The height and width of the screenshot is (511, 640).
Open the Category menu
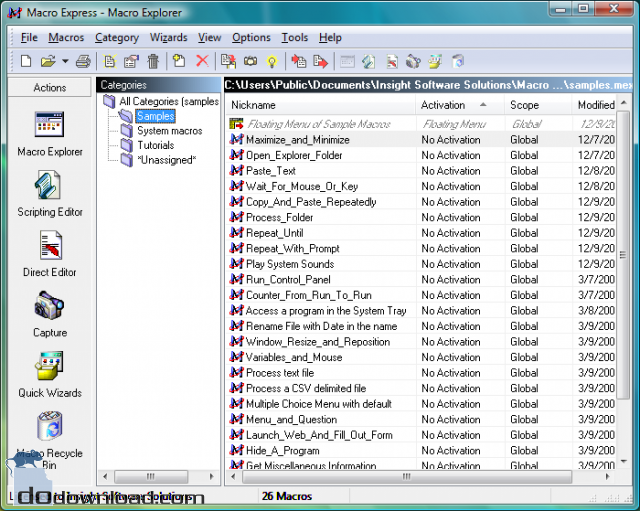[117, 38]
